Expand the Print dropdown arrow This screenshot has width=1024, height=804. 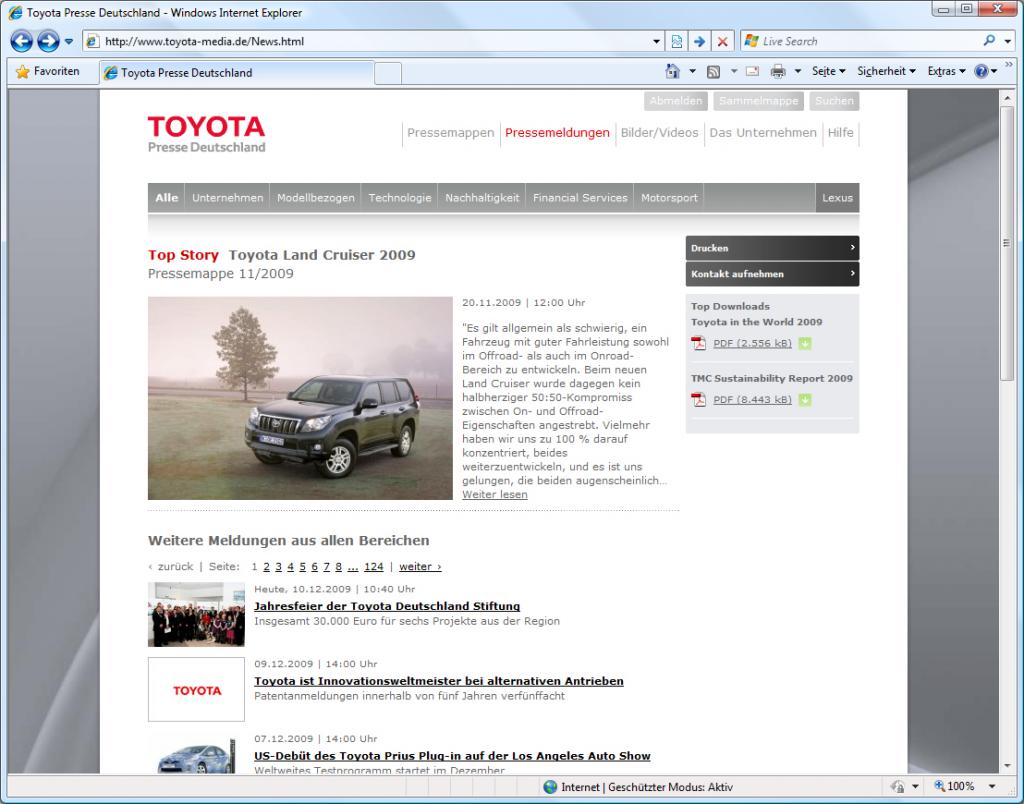(x=797, y=71)
